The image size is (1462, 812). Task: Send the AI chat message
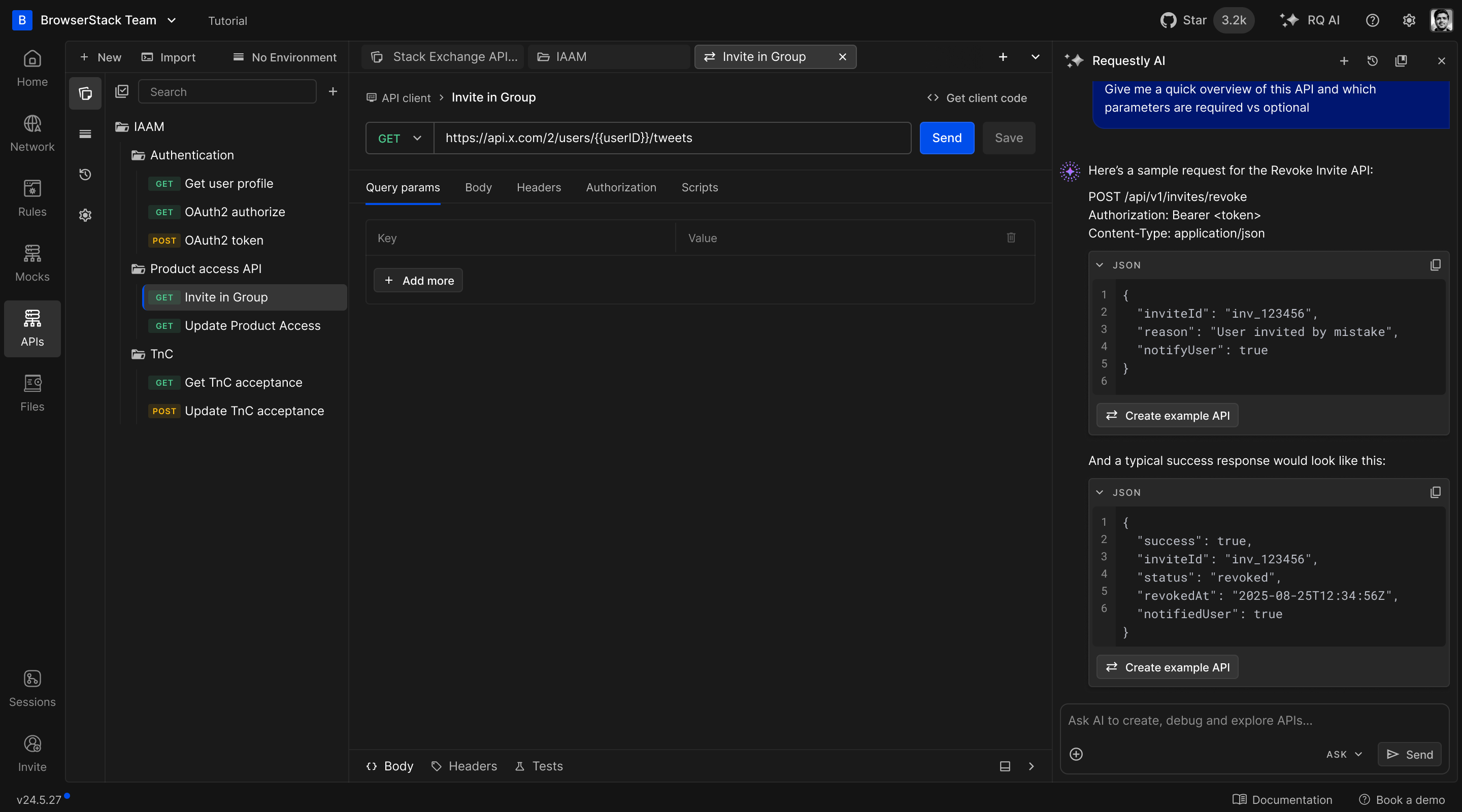click(x=1409, y=755)
